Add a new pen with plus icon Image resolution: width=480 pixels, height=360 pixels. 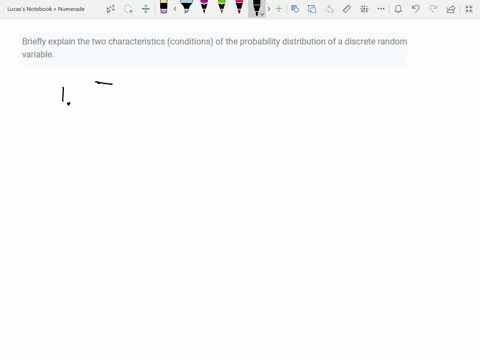tap(279, 9)
